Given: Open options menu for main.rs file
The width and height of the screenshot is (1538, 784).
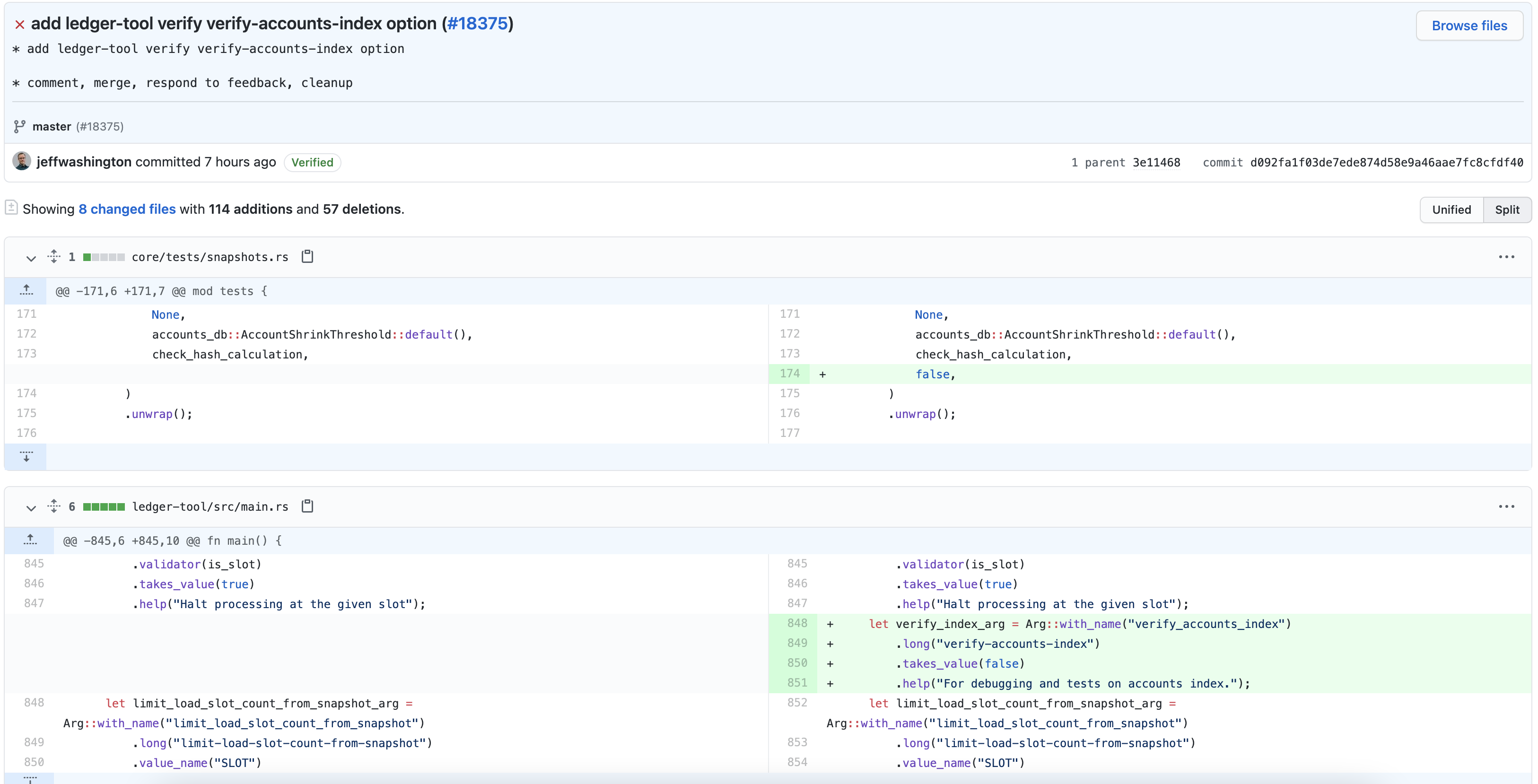Looking at the screenshot, I should (1506, 506).
